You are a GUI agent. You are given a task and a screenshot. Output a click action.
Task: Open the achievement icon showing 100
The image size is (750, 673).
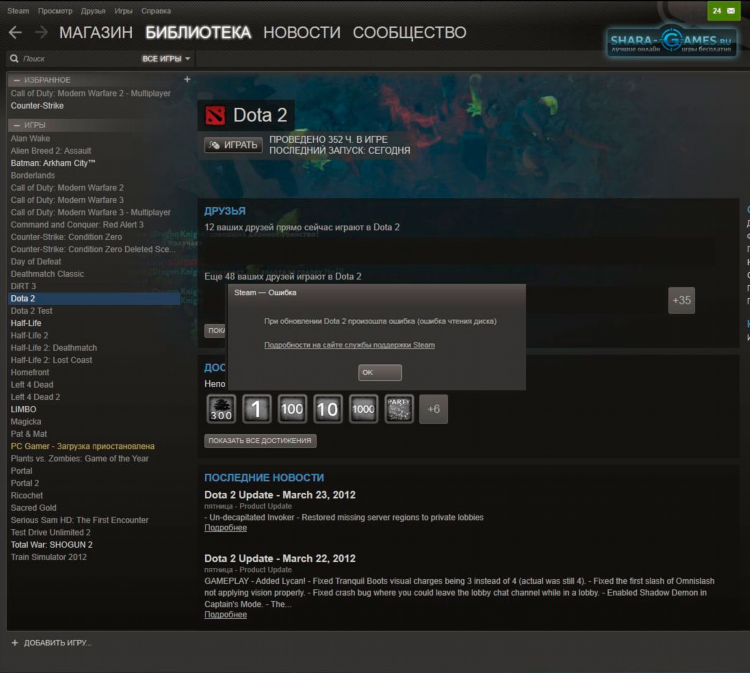pyautogui.click(x=292, y=409)
